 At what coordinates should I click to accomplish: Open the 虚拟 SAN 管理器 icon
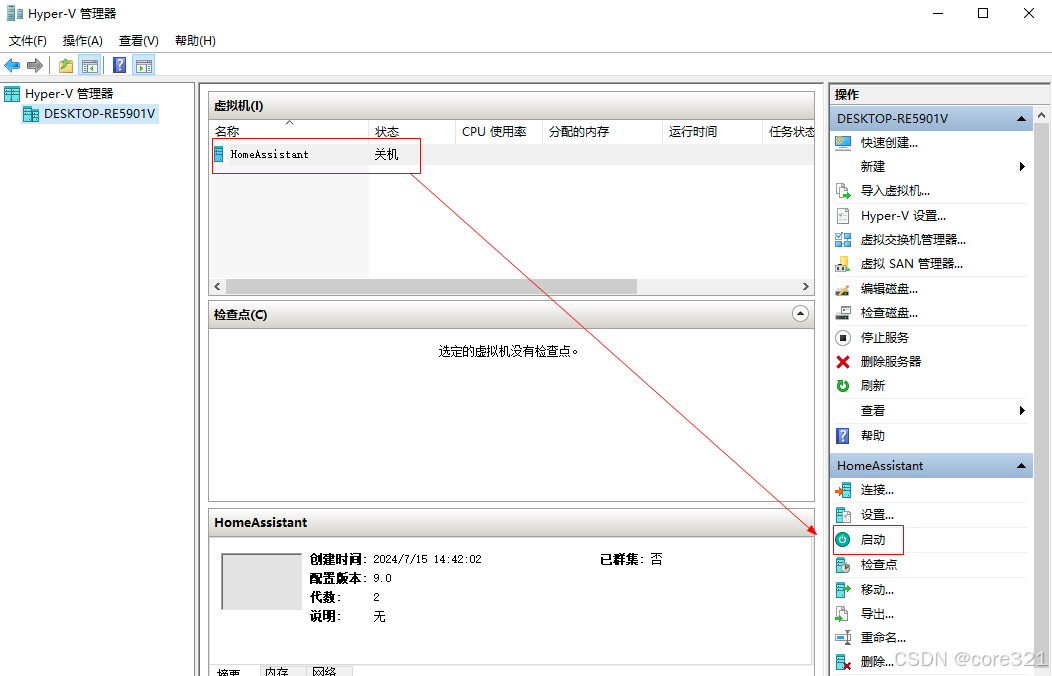pos(843,264)
